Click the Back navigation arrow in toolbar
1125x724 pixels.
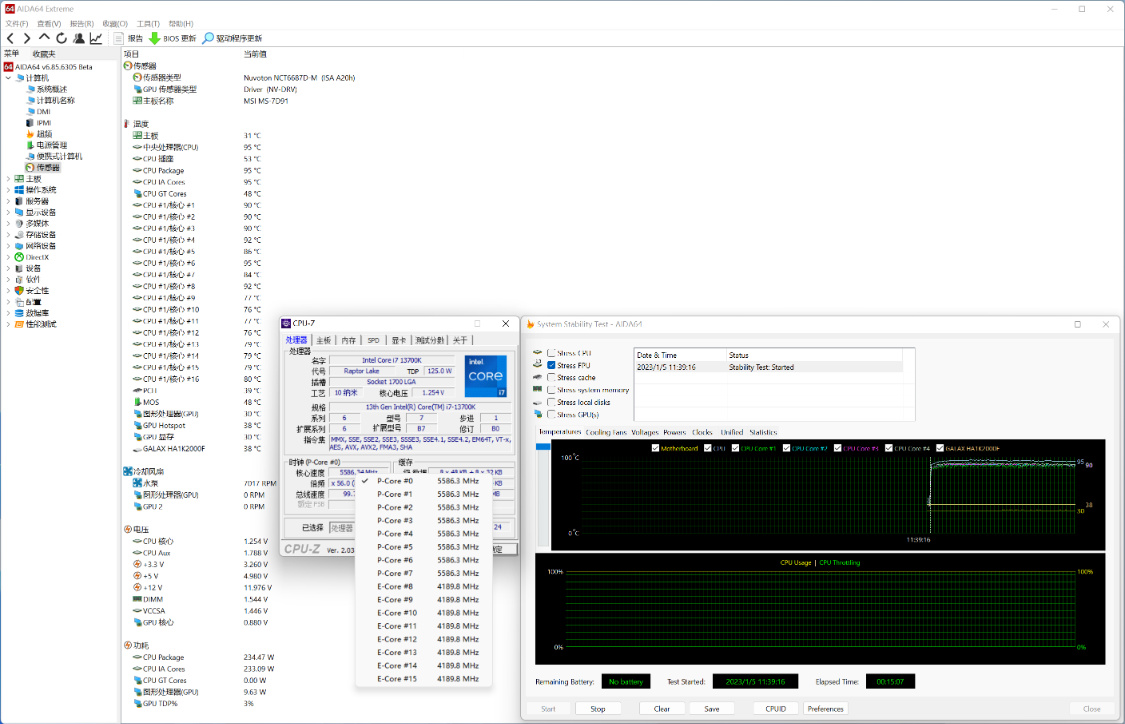tap(11, 38)
